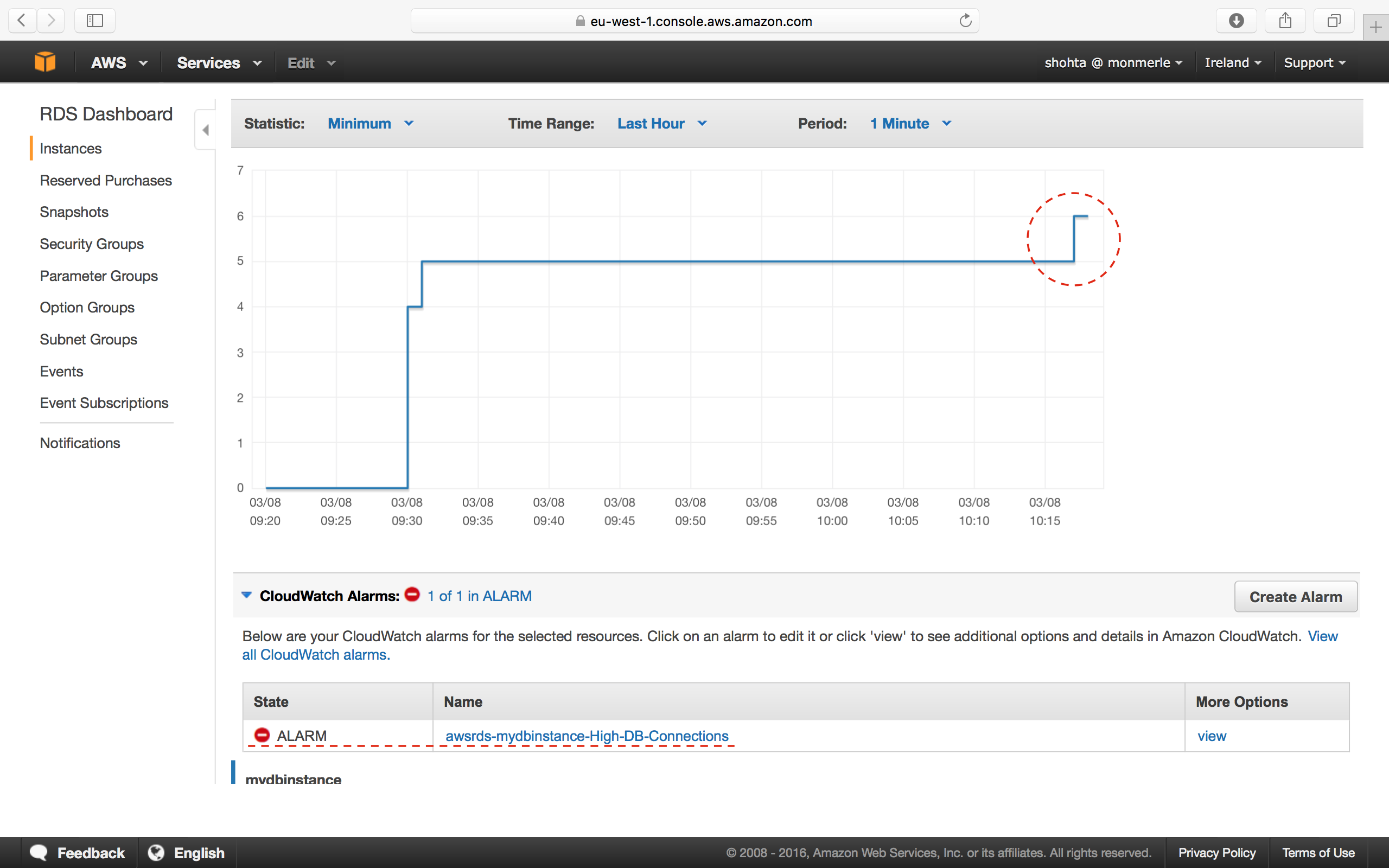Open the Safari share icon
1389x868 pixels.
[x=1285, y=21]
